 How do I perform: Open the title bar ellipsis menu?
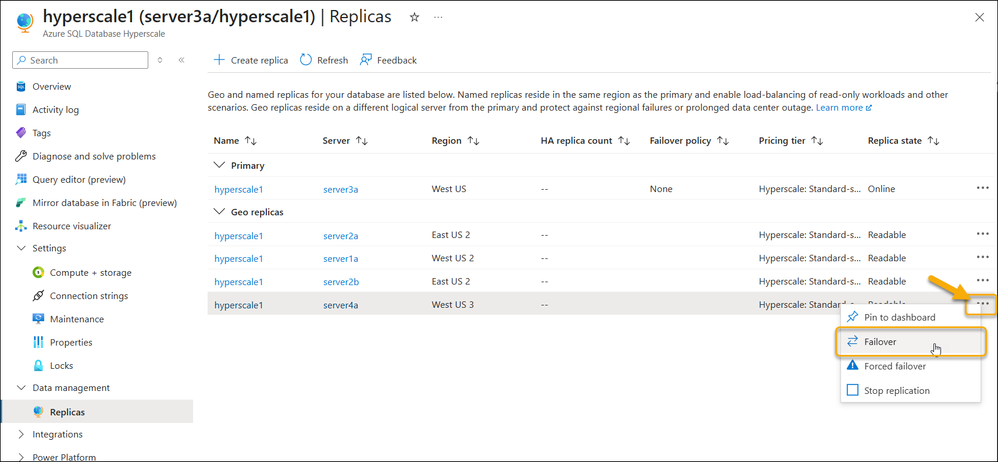coord(438,18)
